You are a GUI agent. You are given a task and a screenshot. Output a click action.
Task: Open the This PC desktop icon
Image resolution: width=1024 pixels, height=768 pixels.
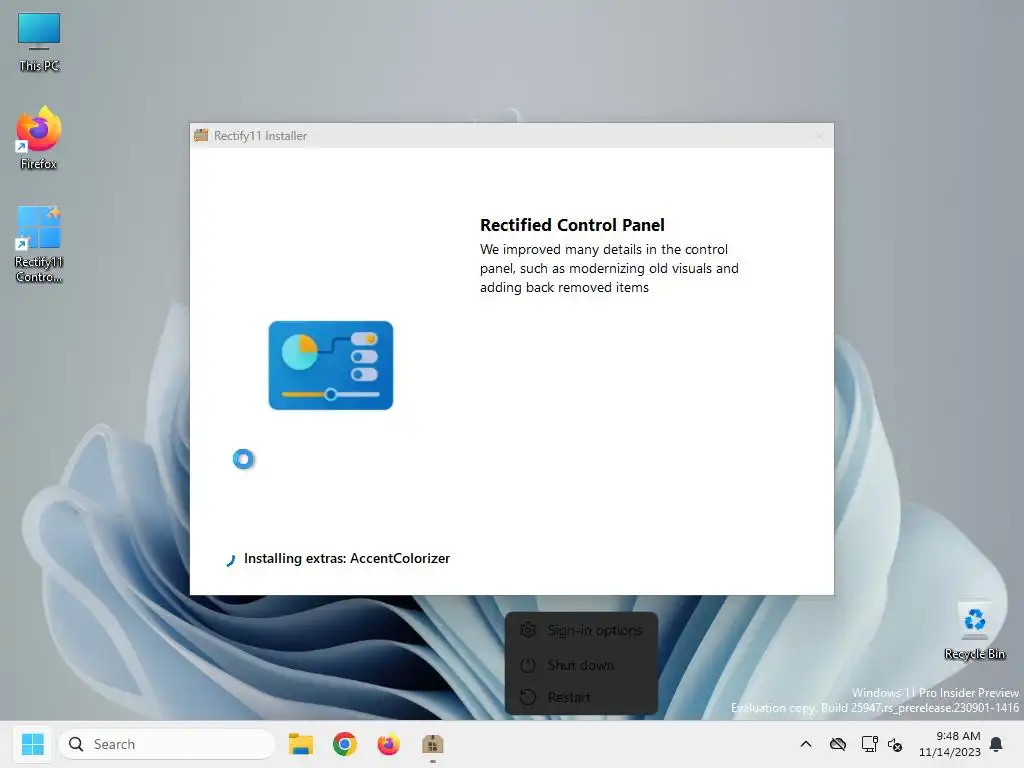(x=39, y=41)
